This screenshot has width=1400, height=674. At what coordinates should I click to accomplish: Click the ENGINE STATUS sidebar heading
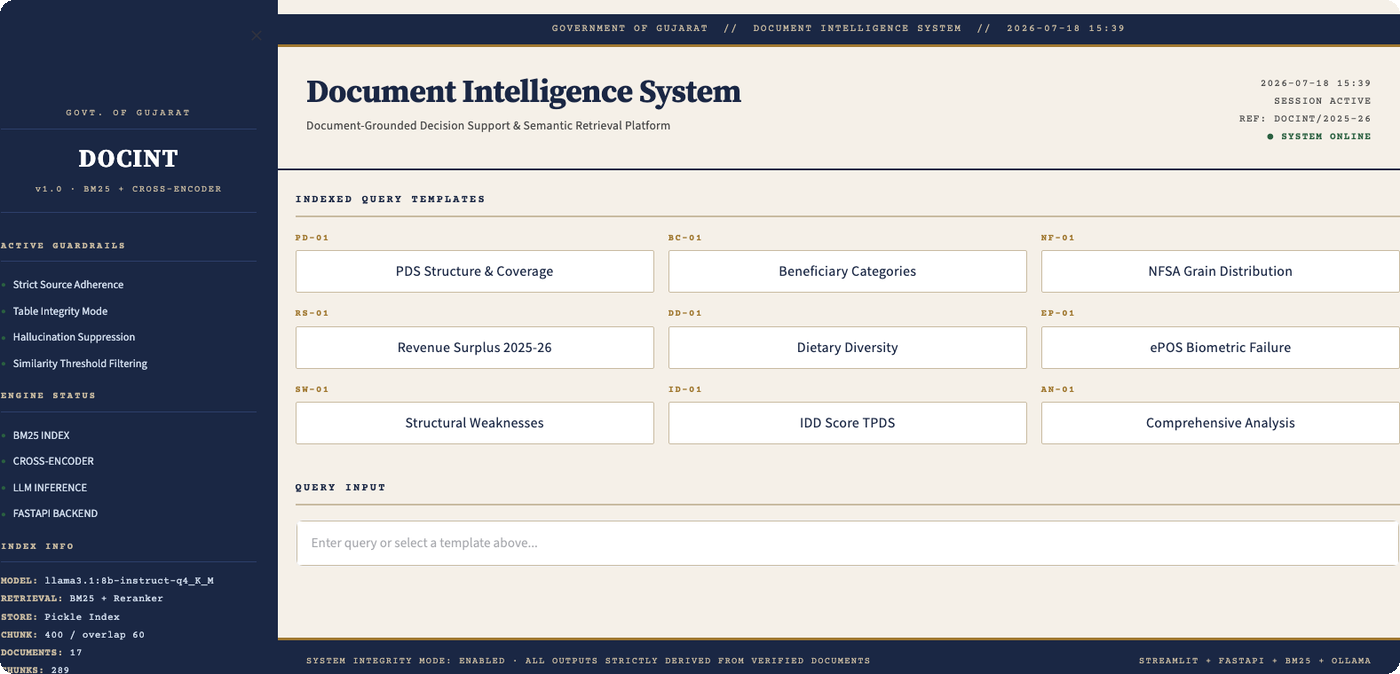click(48, 395)
